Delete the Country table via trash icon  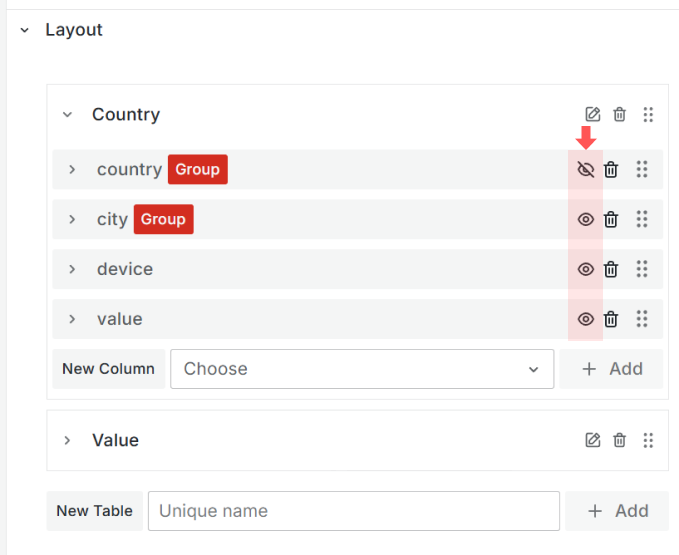click(620, 114)
